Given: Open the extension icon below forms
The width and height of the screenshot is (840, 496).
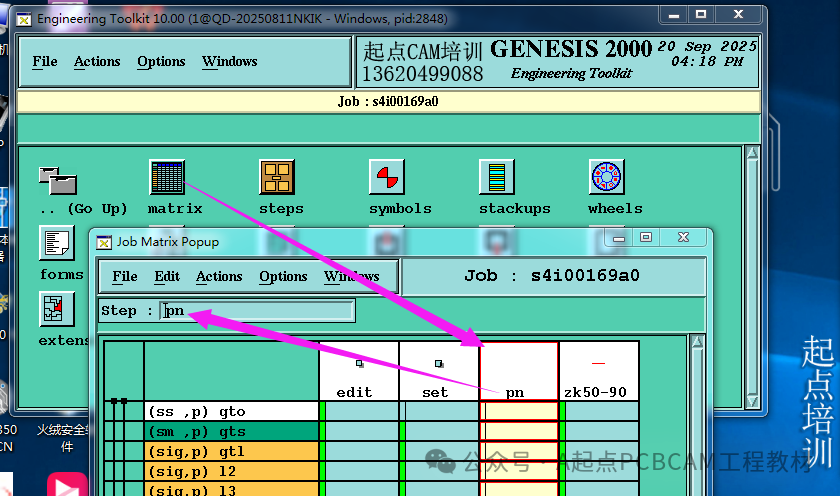Looking at the screenshot, I should click(x=57, y=309).
